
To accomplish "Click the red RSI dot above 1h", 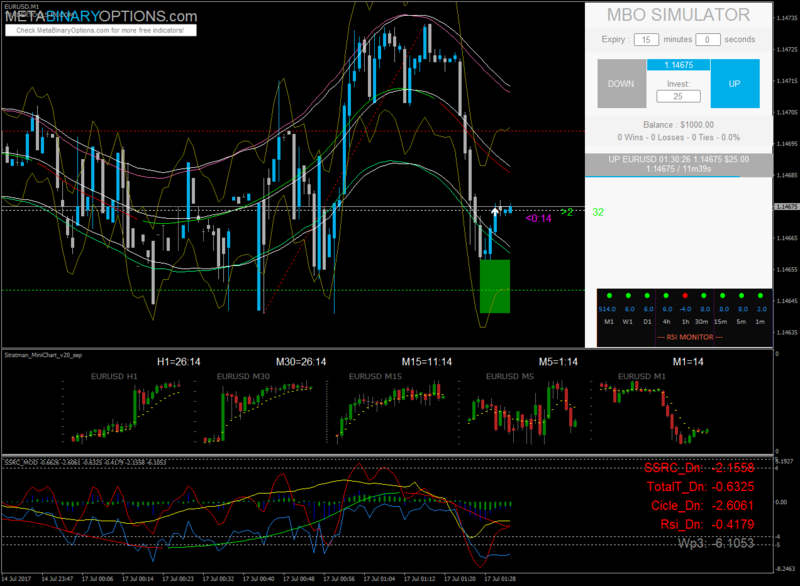I will tap(685, 295).
